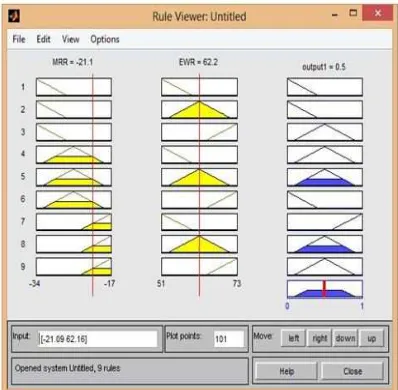Image resolution: width=398 pixels, height=390 pixels.
Task: Click the down move button
Action: 345,339
